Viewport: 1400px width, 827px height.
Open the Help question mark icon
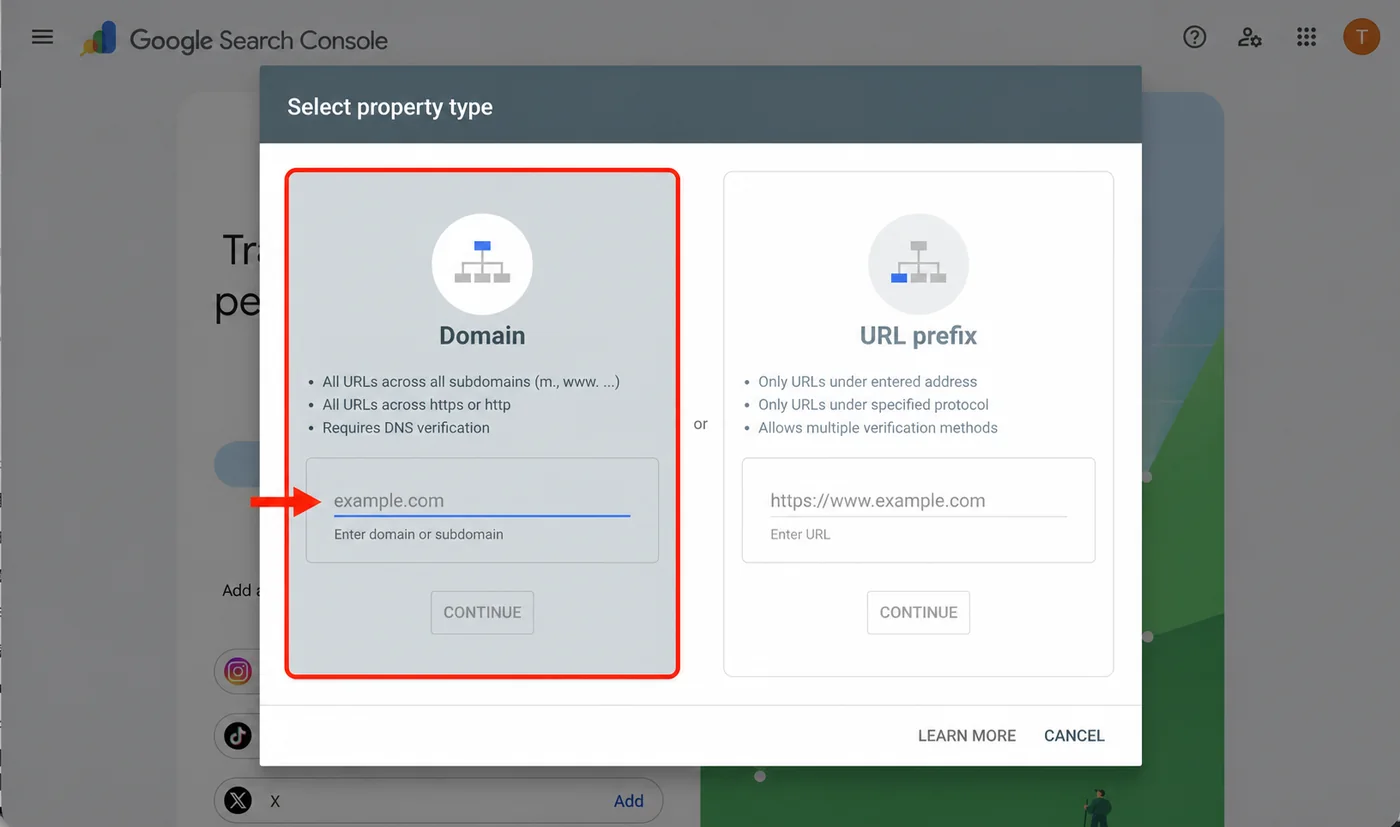click(x=1194, y=38)
